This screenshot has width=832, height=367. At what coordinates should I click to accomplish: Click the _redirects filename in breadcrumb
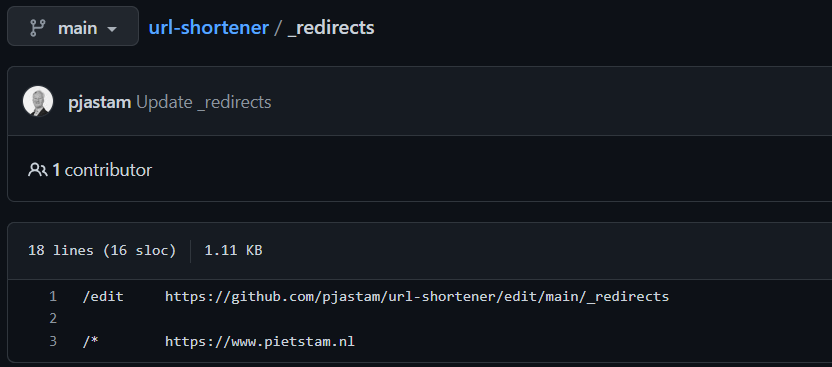pos(331,28)
